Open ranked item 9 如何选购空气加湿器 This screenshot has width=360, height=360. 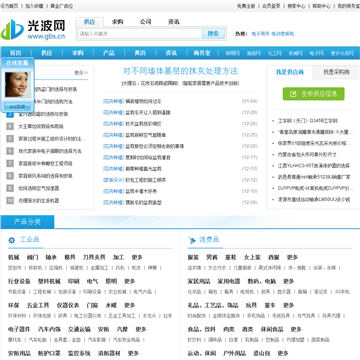(39, 188)
